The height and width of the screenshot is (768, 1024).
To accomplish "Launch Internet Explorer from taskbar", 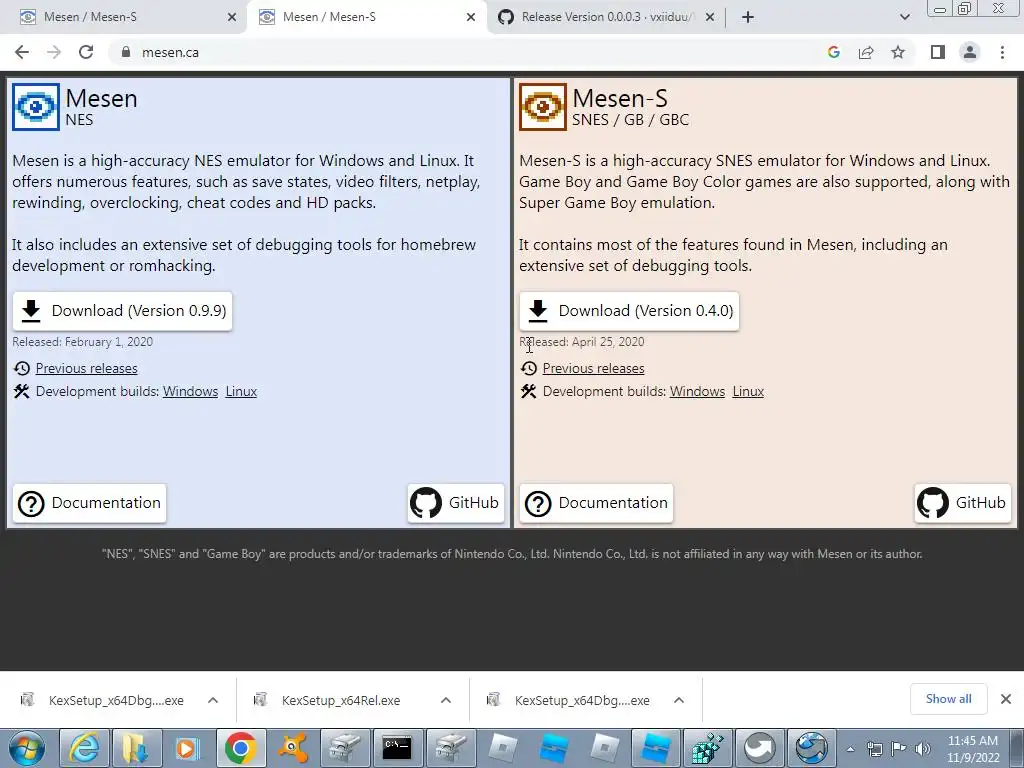I will [x=85, y=748].
